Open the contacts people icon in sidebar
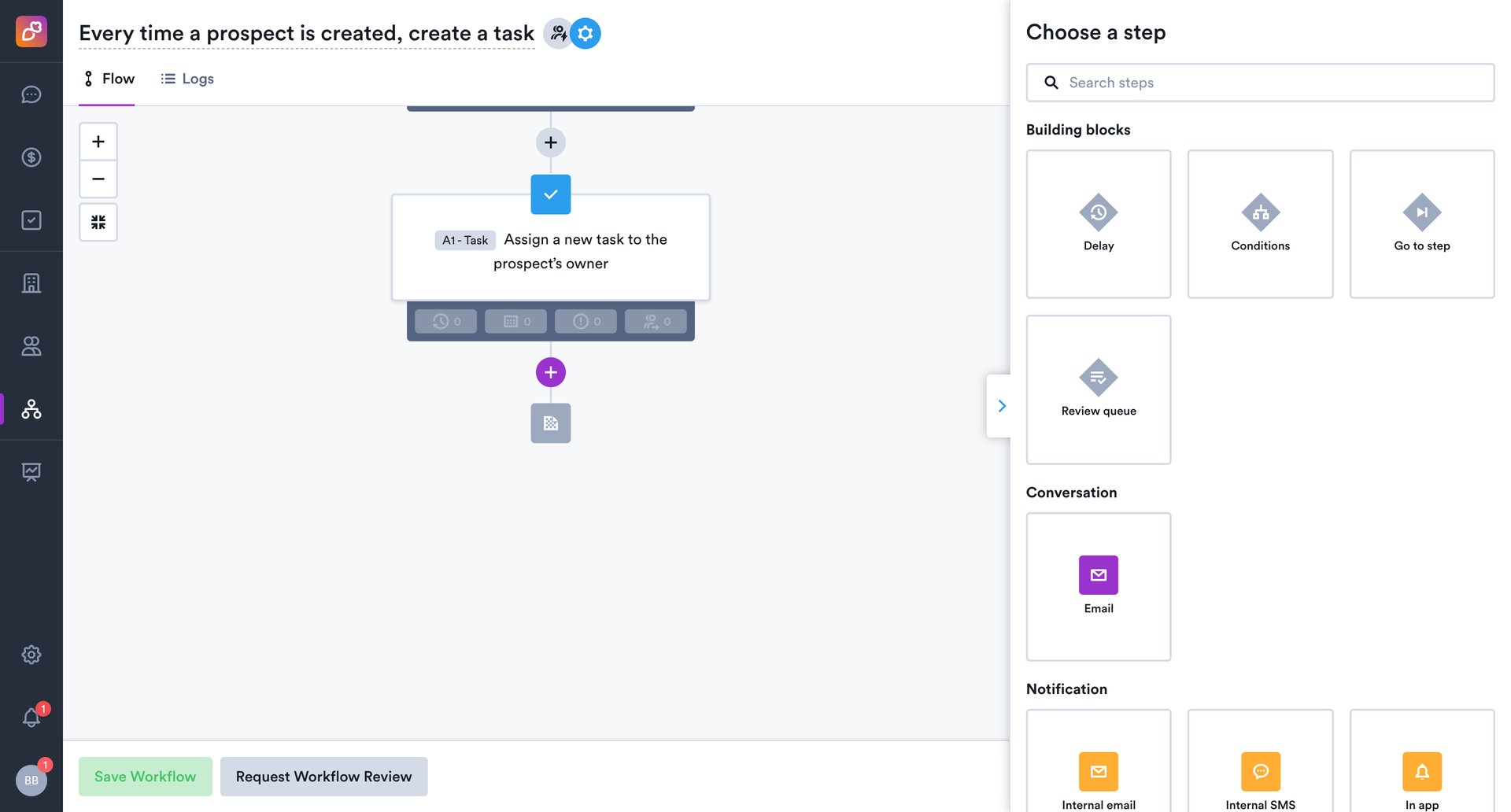The image size is (1511, 812). tap(31, 346)
